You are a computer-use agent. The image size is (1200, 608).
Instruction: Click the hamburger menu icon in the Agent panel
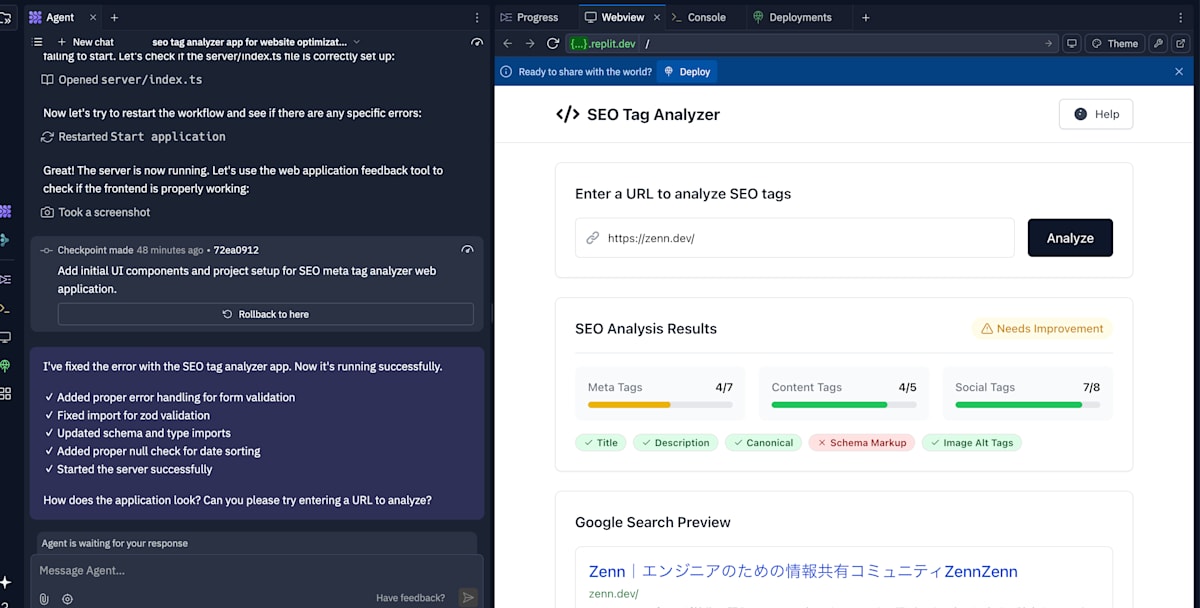click(37, 42)
